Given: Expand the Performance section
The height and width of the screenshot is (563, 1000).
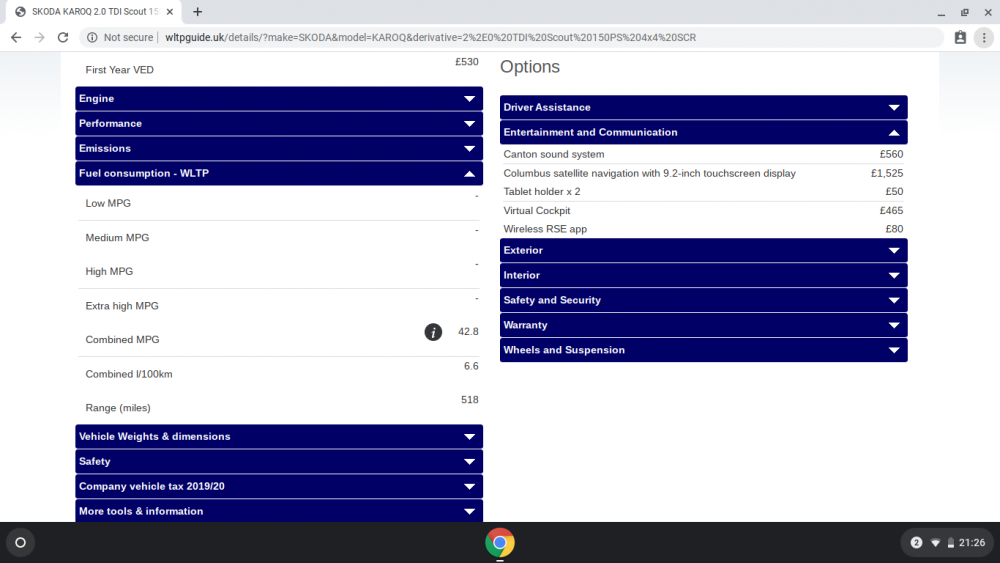Looking at the screenshot, I should tap(279, 124).
